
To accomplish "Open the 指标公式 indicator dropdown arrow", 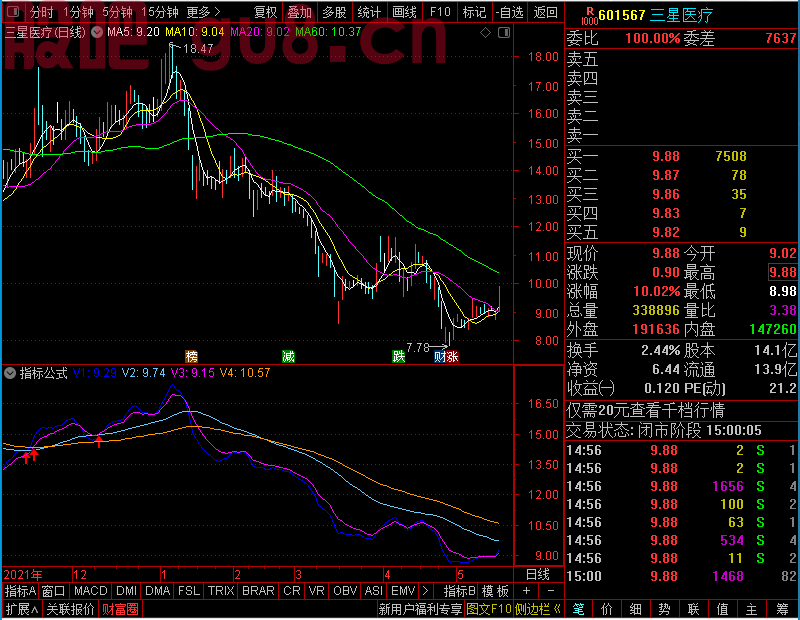I will coord(10,373).
